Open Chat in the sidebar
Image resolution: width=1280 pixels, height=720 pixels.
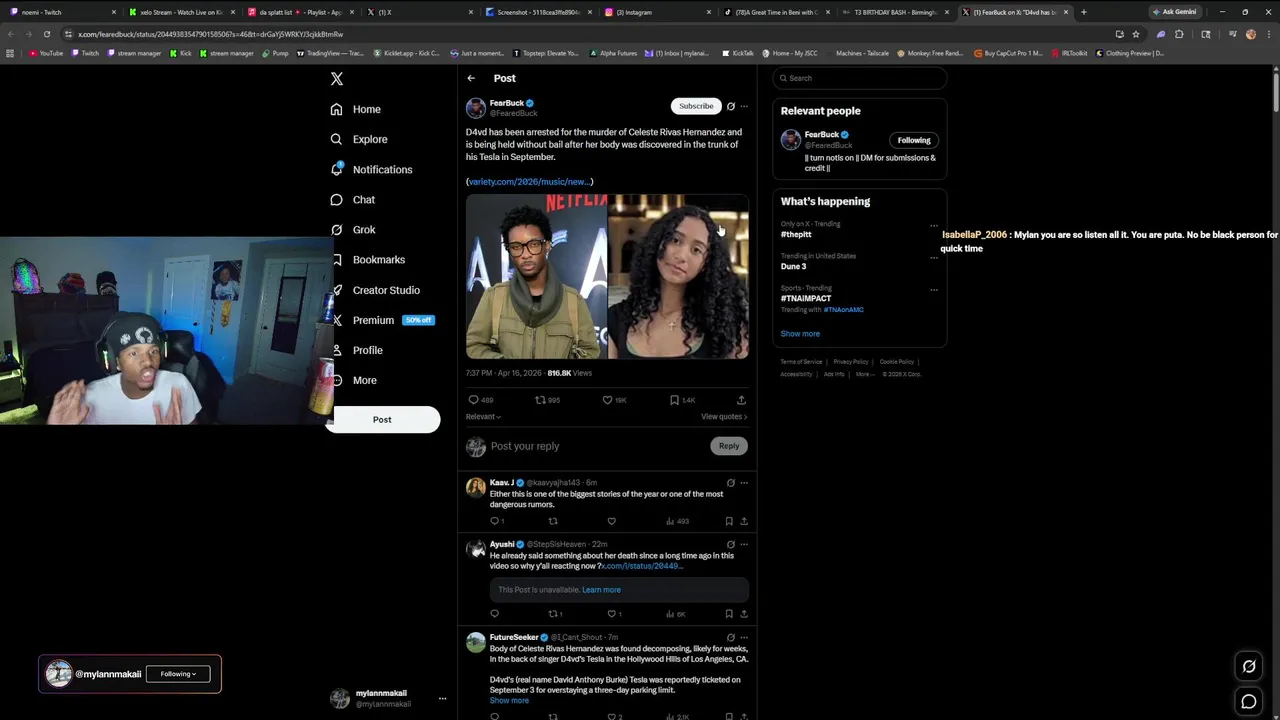tap(353, 199)
